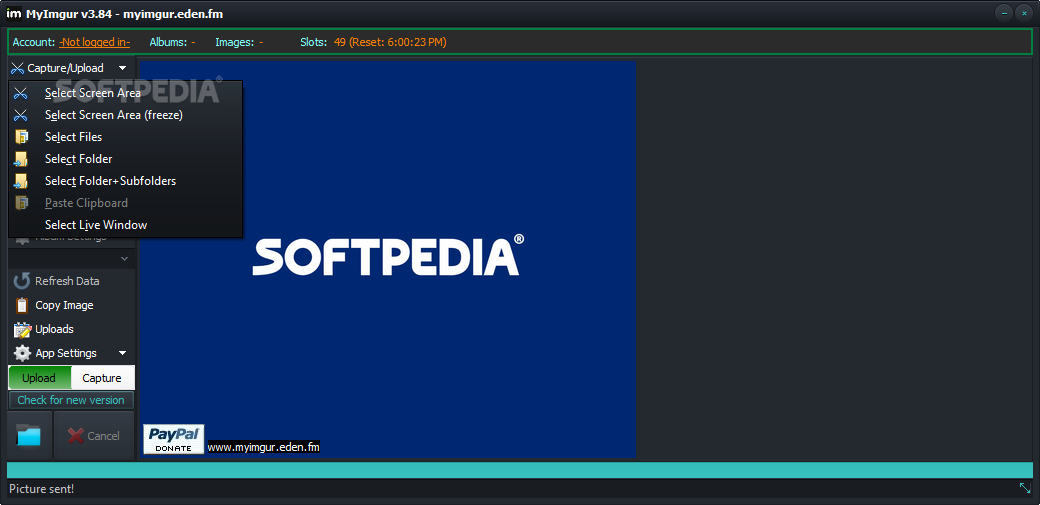The height and width of the screenshot is (505, 1040).
Task: Click the Refresh Data label
Action: coord(67,281)
